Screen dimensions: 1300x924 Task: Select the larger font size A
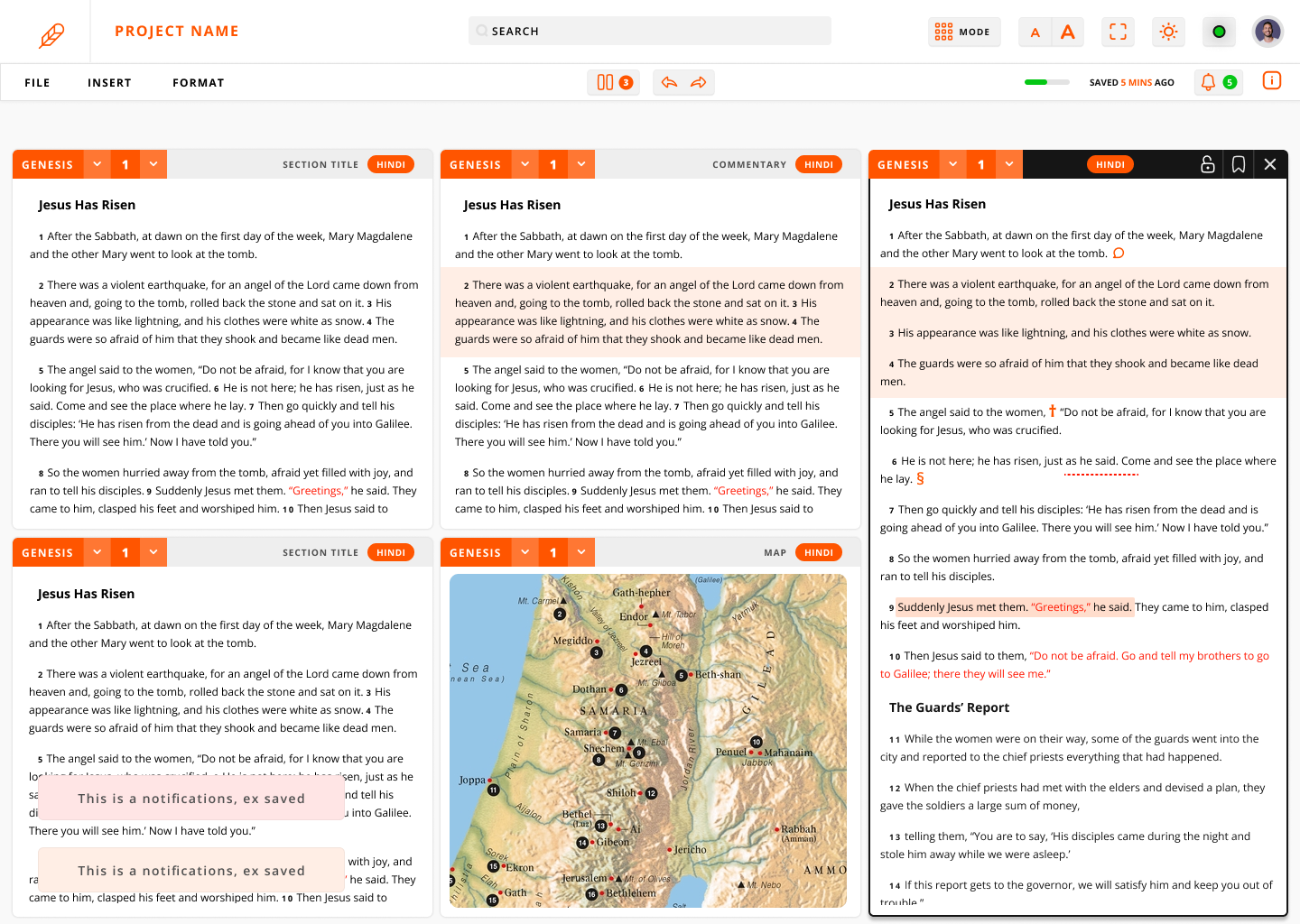click(1068, 32)
